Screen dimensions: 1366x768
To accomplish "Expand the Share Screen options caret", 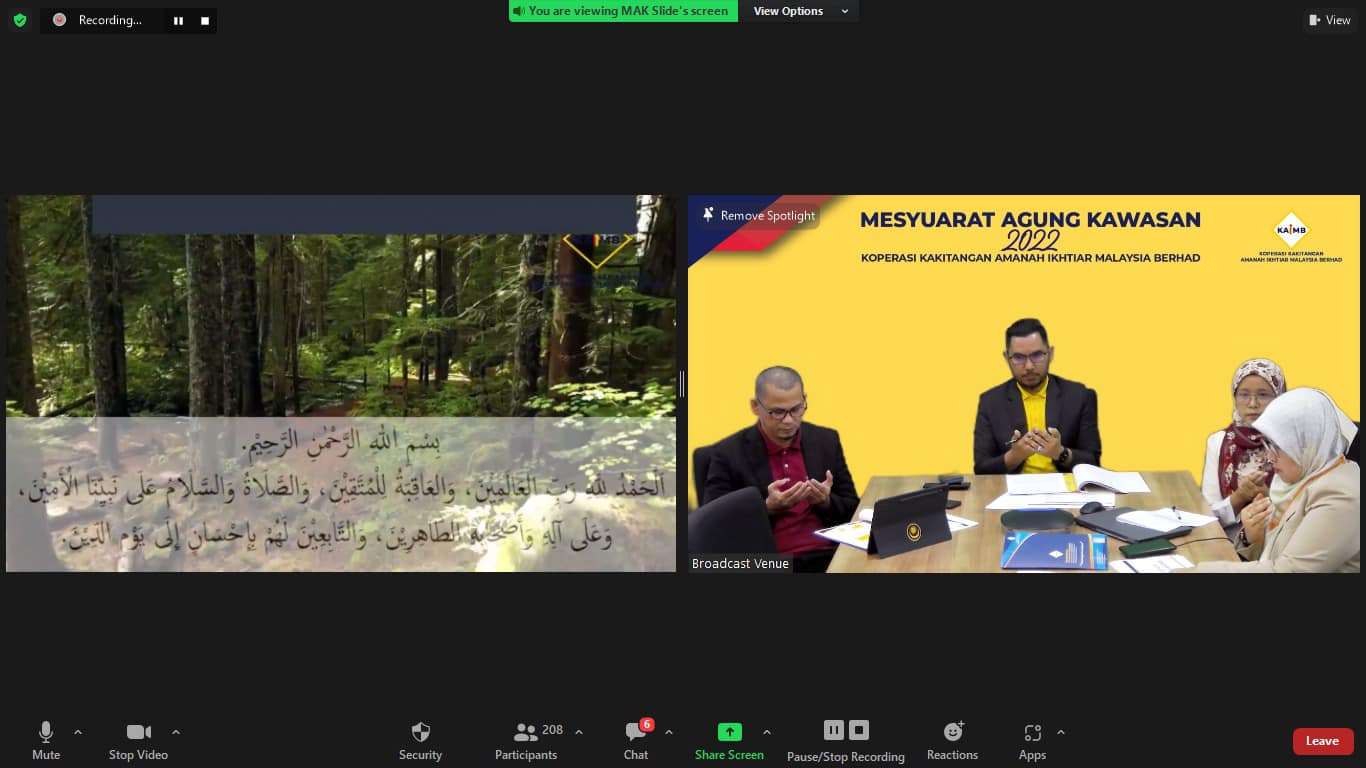I will (x=767, y=732).
